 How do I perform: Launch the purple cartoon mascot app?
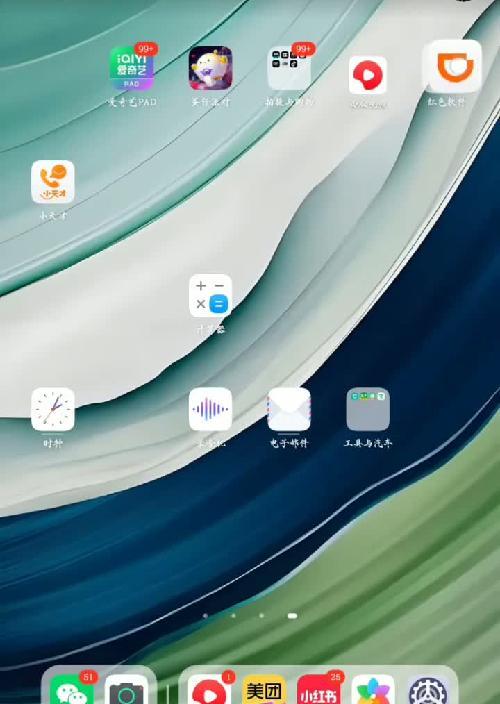[211, 68]
